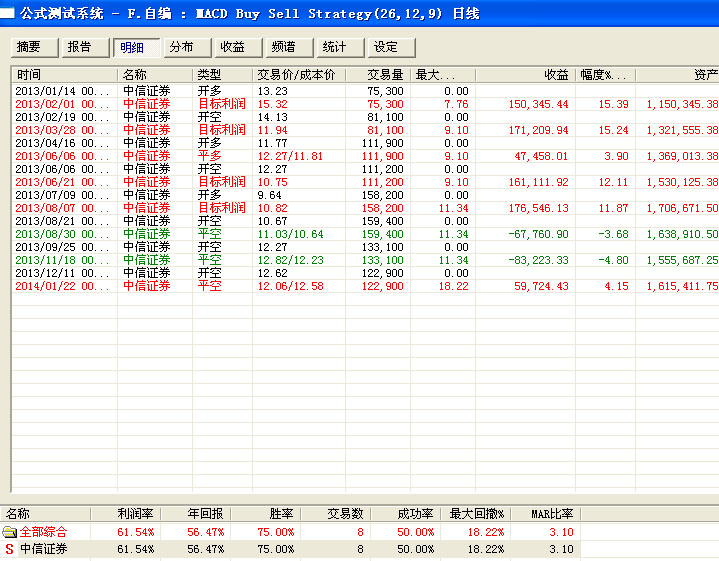This screenshot has height=561, width=719.
Task: Click 18.22% drawdown in 全部综合 row
Action: tap(486, 532)
